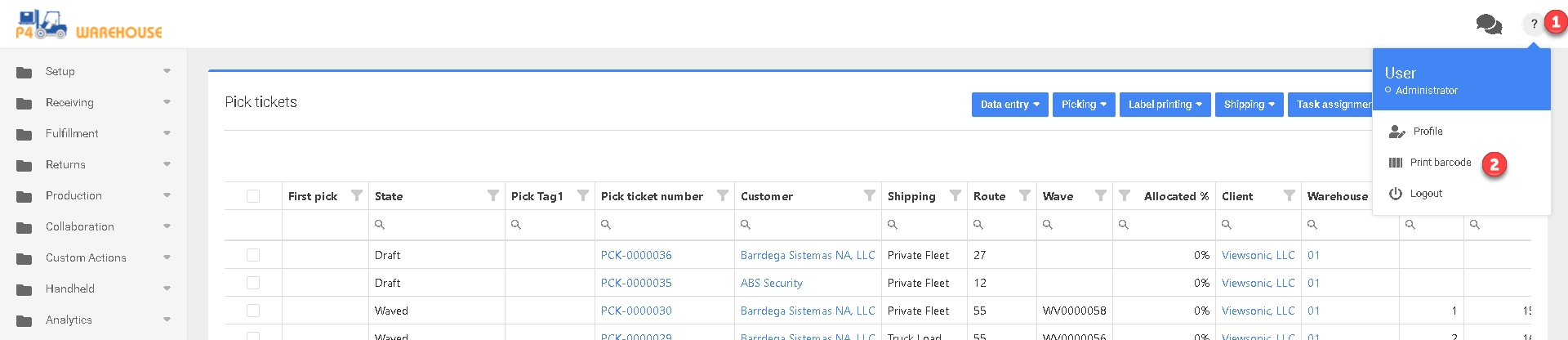
Task: Click the help question mark icon
Action: click(x=1534, y=24)
